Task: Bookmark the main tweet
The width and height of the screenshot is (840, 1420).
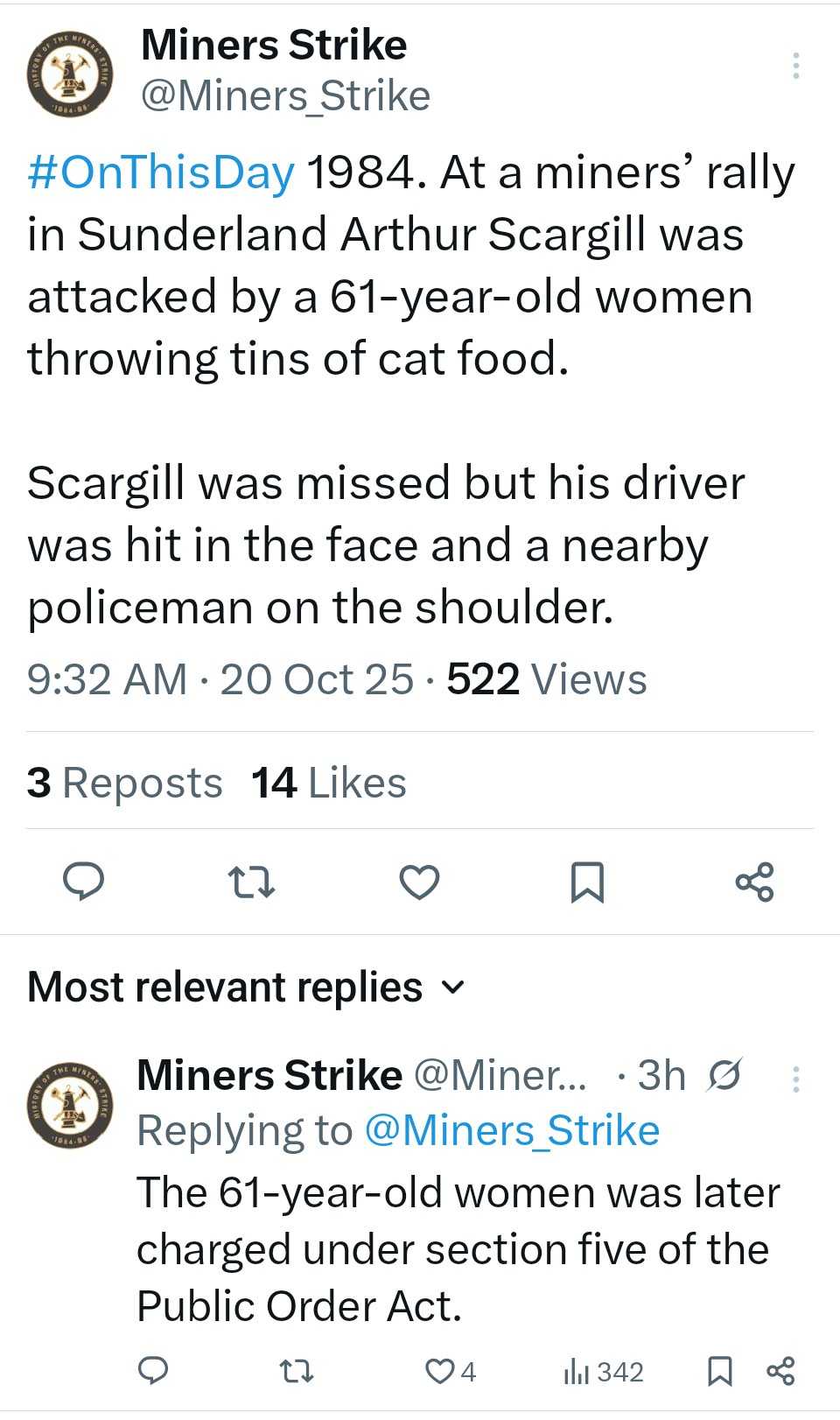Action: point(587,882)
